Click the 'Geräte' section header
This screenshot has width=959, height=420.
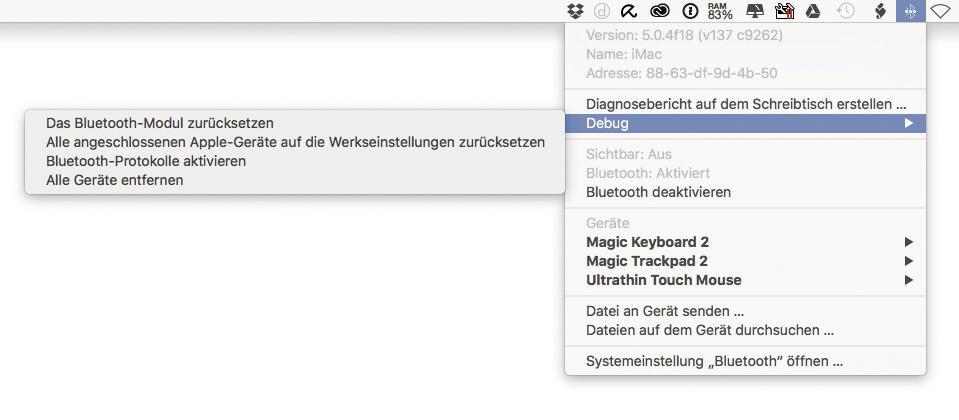tap(607, 223)
